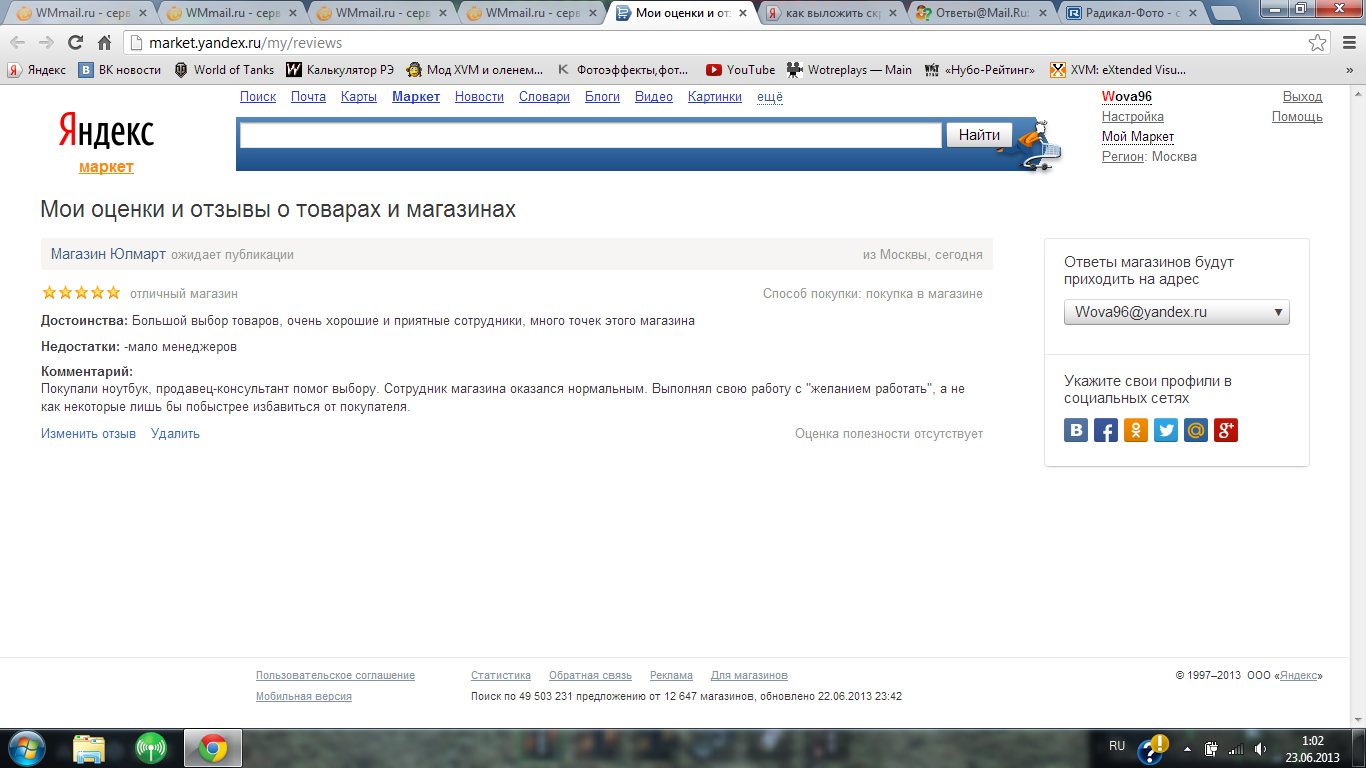Go back with the browser back arrow
1366x768 pixels.
coord(18,43)
